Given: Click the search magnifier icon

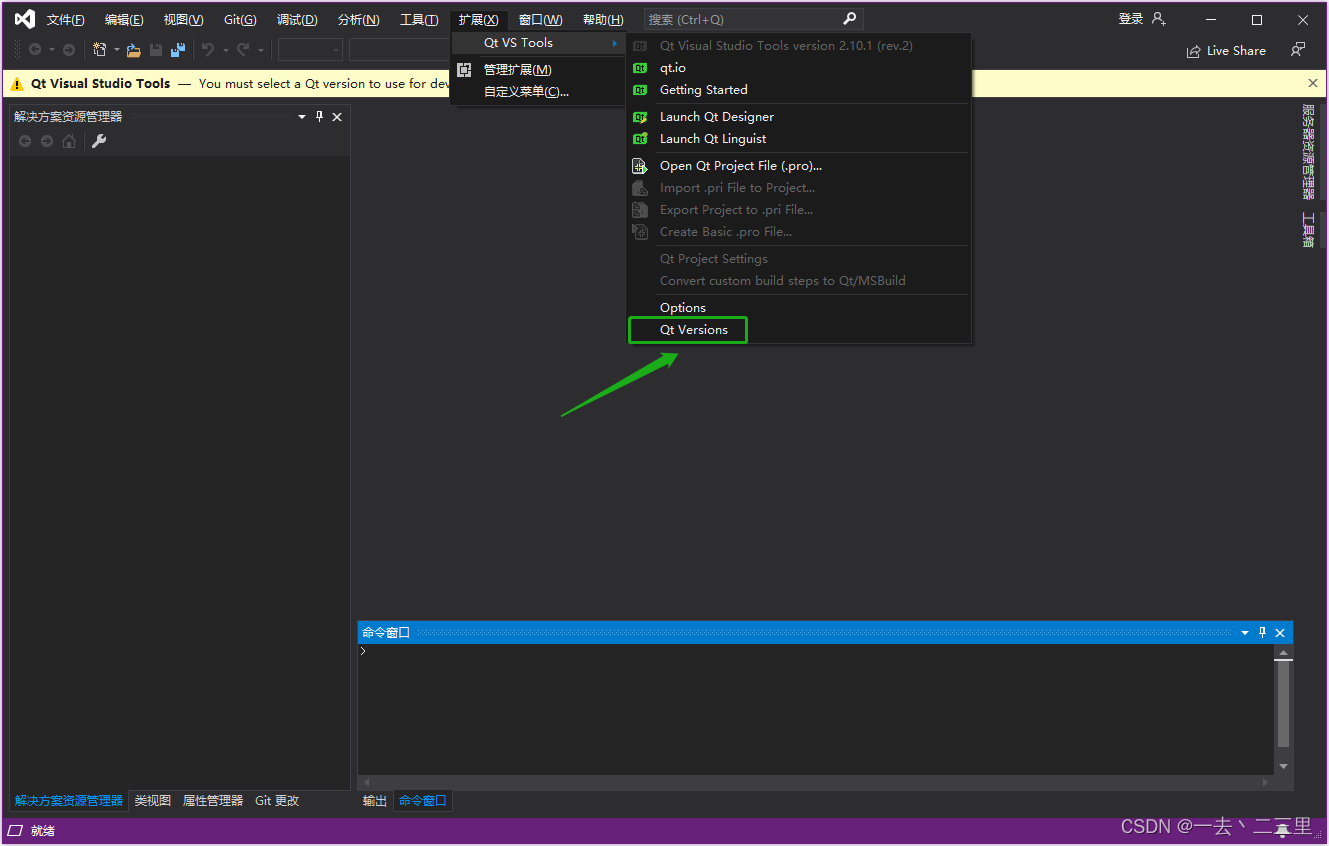Looking at the screenshot, I should pos(850,19).
